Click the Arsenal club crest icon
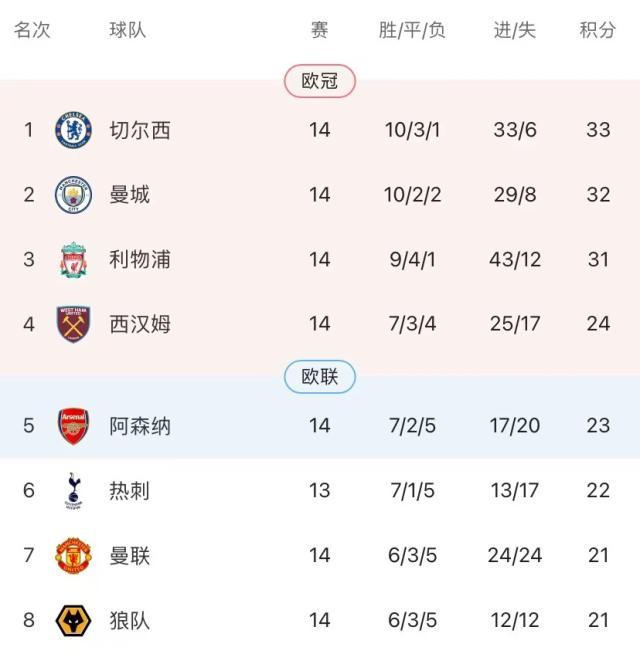 [x=73, y=426]
